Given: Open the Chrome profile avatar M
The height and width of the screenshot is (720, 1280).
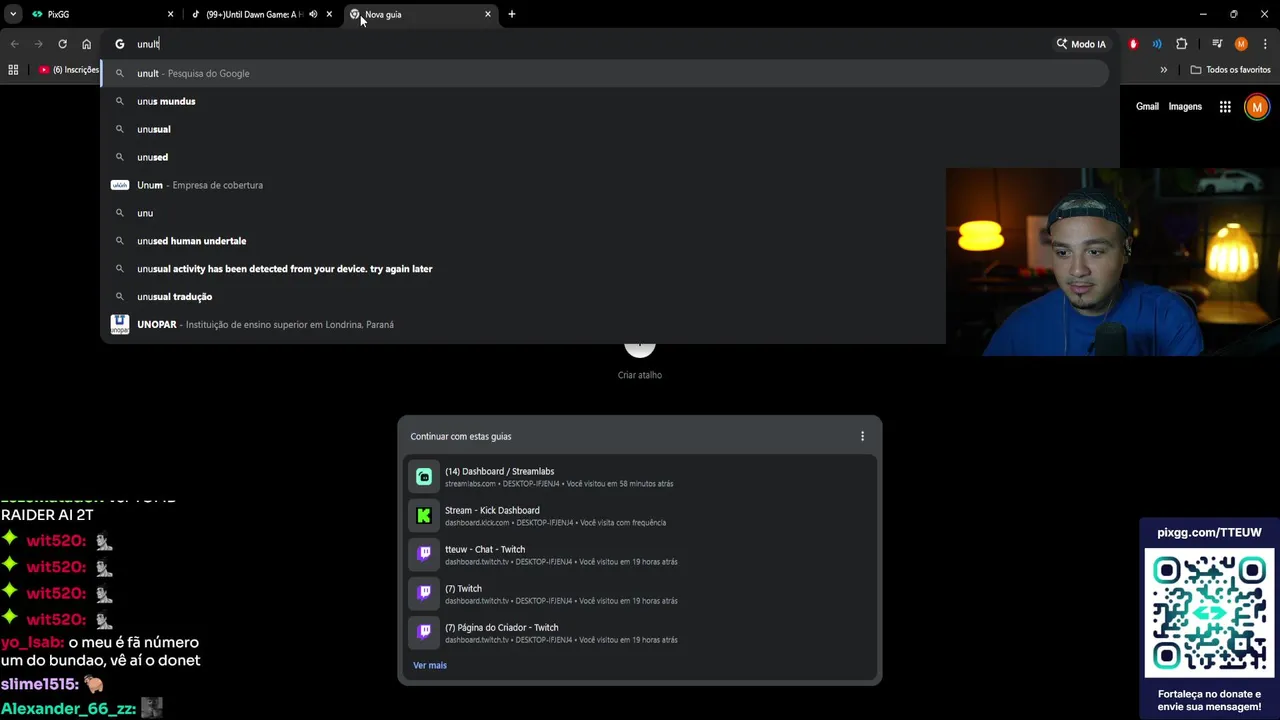Looking at the screenshot, I should (1241, 44).
